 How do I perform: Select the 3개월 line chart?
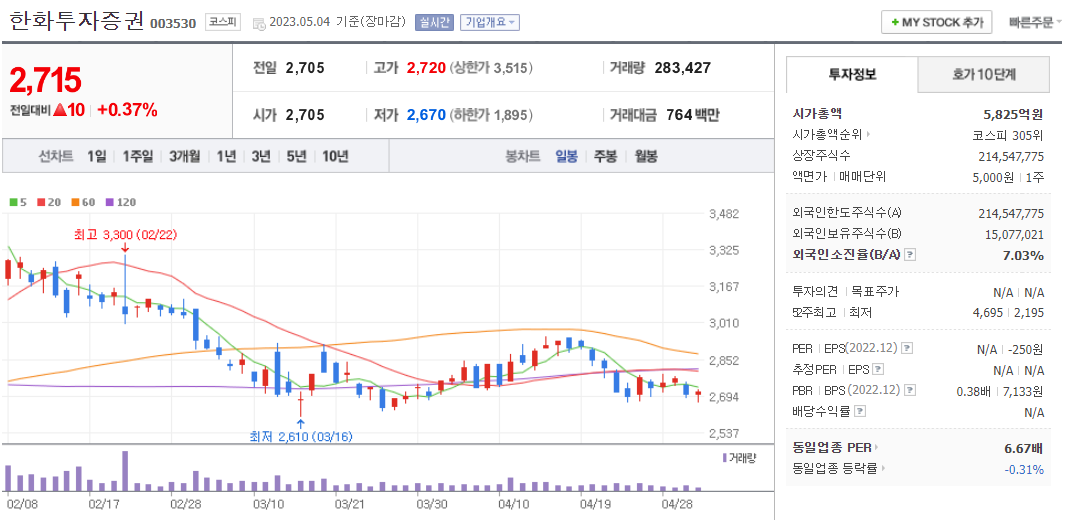185,156
